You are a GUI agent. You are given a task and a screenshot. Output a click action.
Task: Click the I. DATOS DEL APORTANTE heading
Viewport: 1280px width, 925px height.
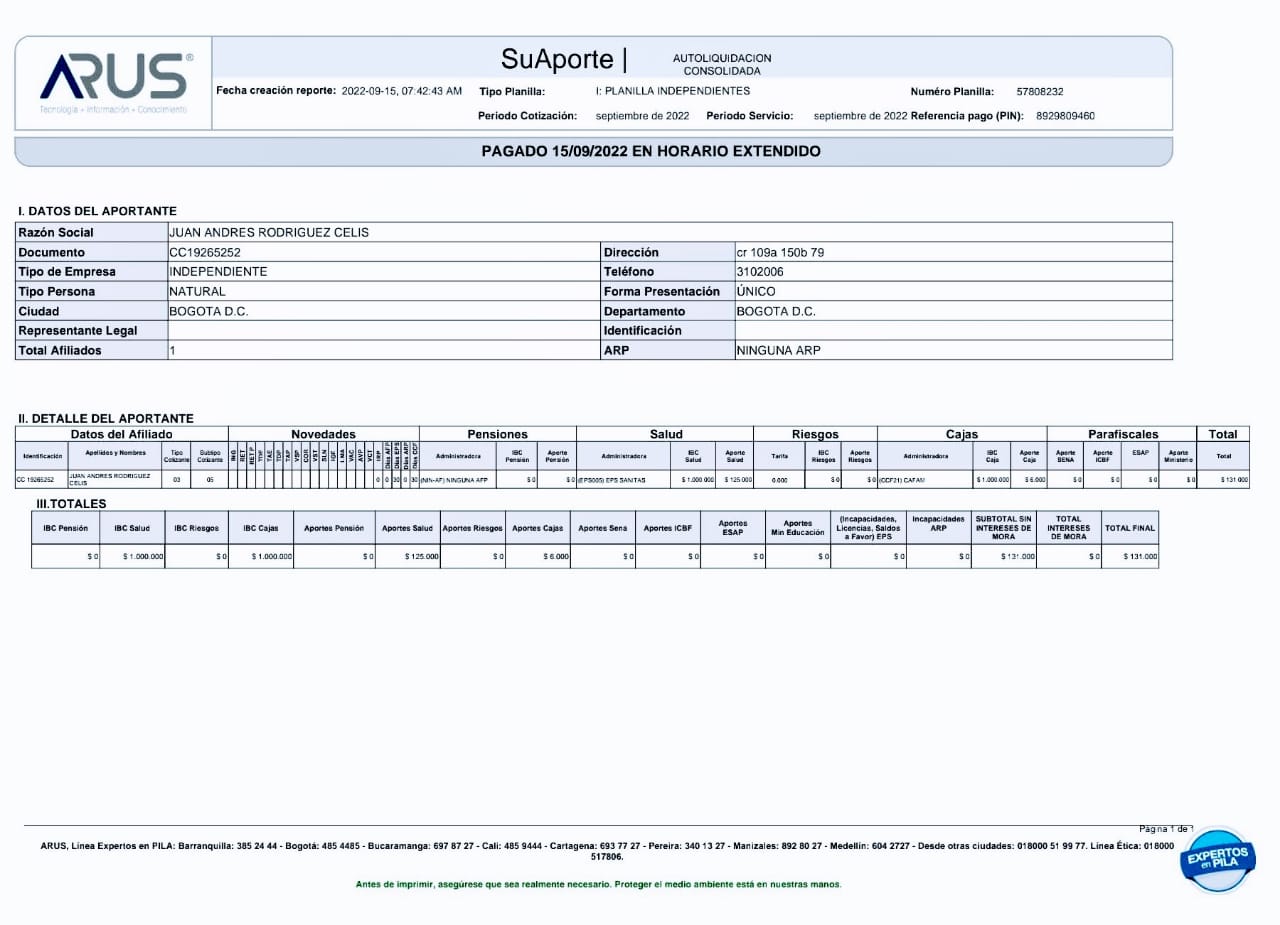coord(97,211)
